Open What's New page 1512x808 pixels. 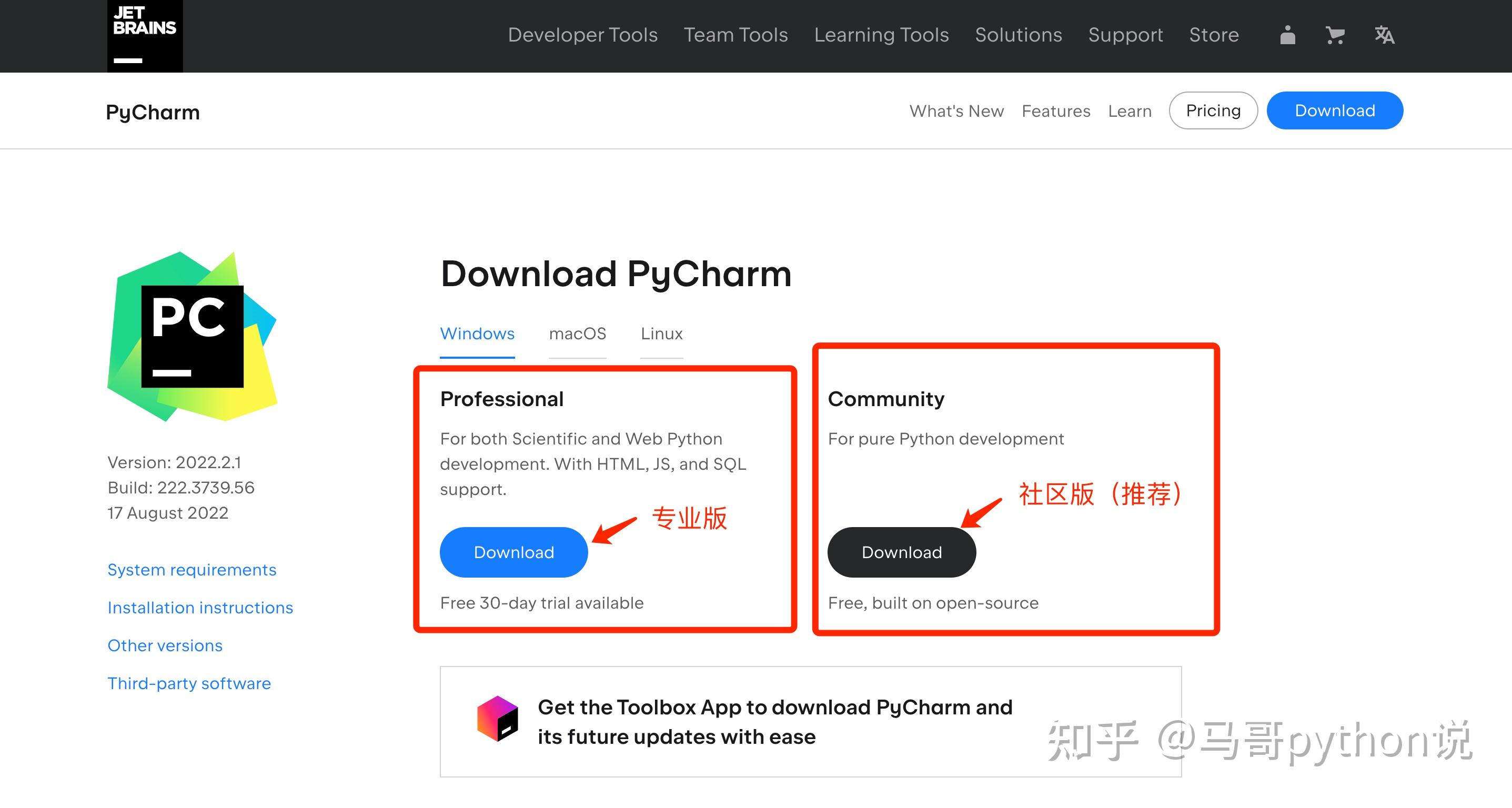(956, 111)
